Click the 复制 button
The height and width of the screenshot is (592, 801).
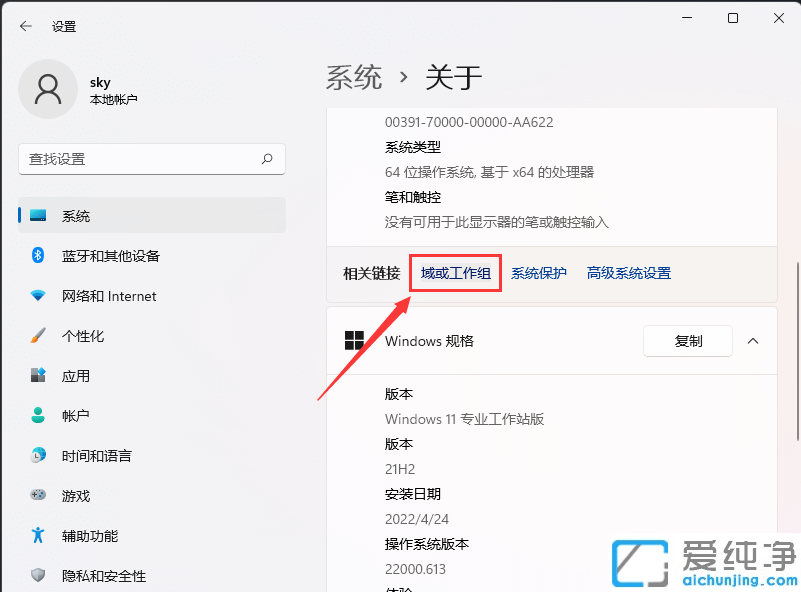point(687,341)
